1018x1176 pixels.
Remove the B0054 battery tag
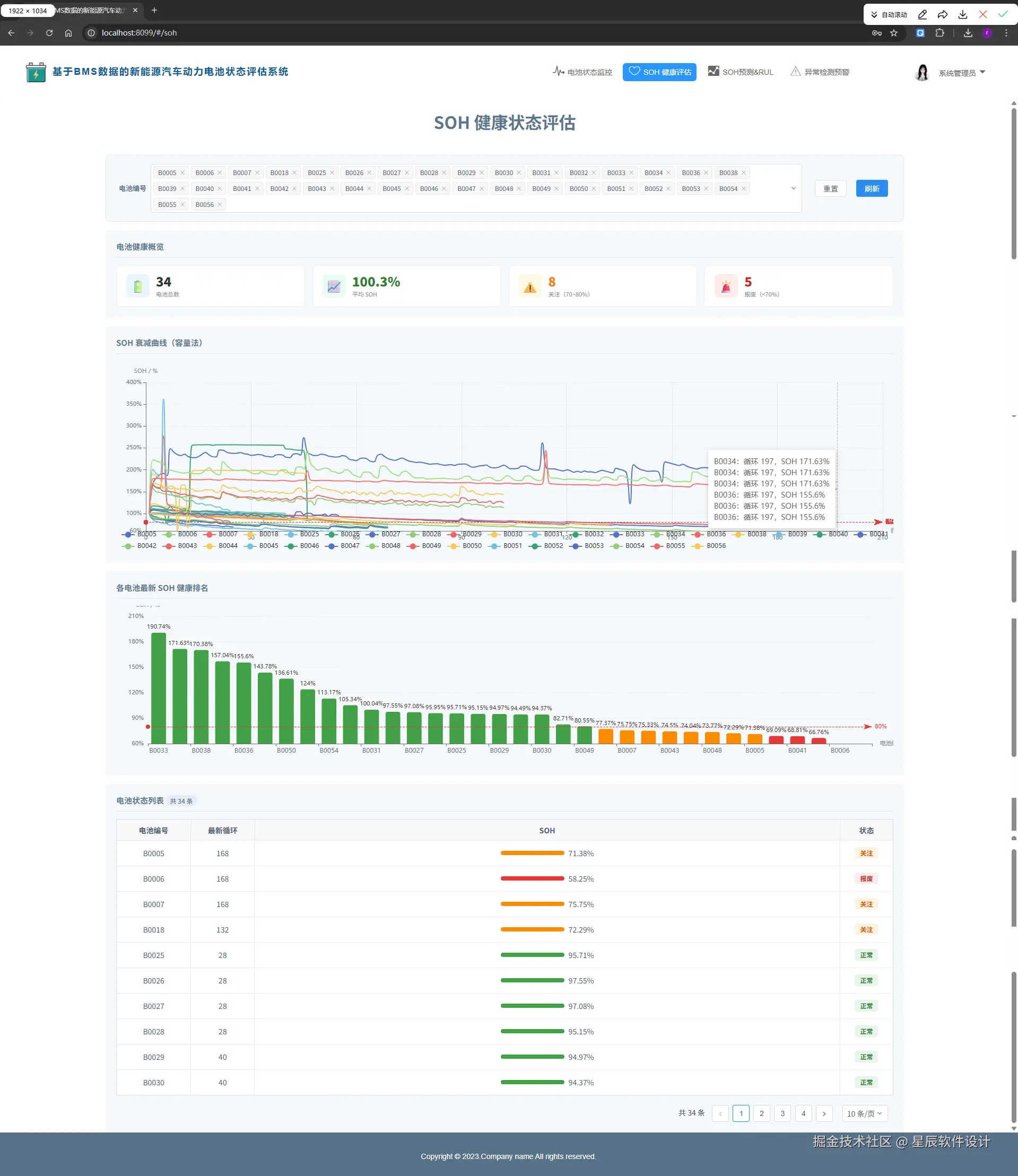743,189
